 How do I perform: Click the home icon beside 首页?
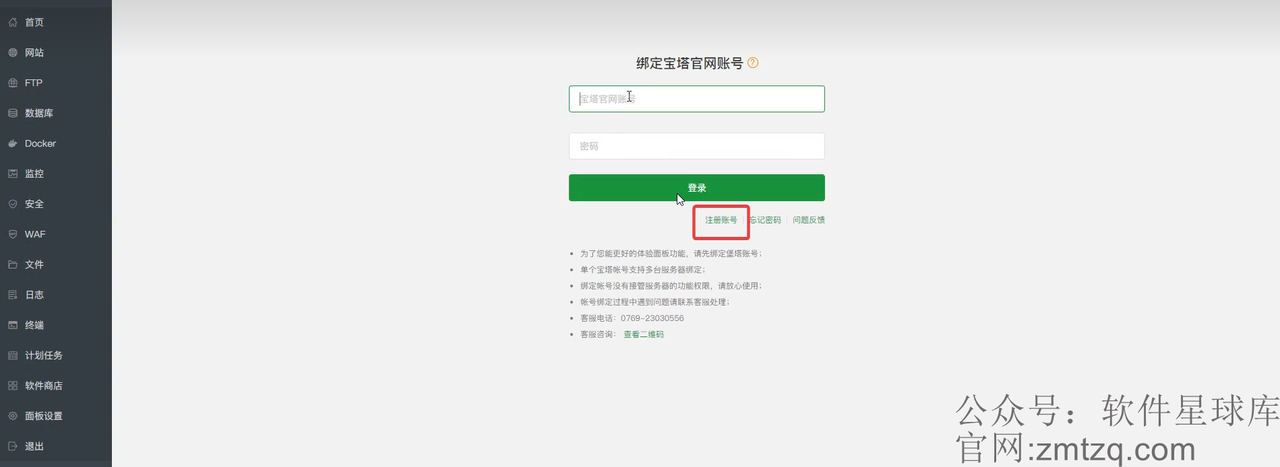pyautogui.click(x=13, y=22)
